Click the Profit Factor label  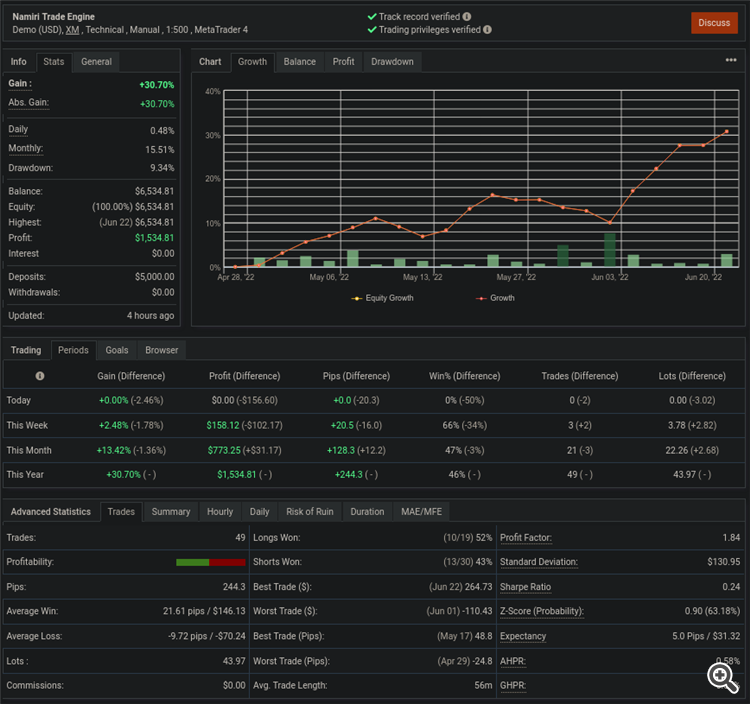pos(526,538)
